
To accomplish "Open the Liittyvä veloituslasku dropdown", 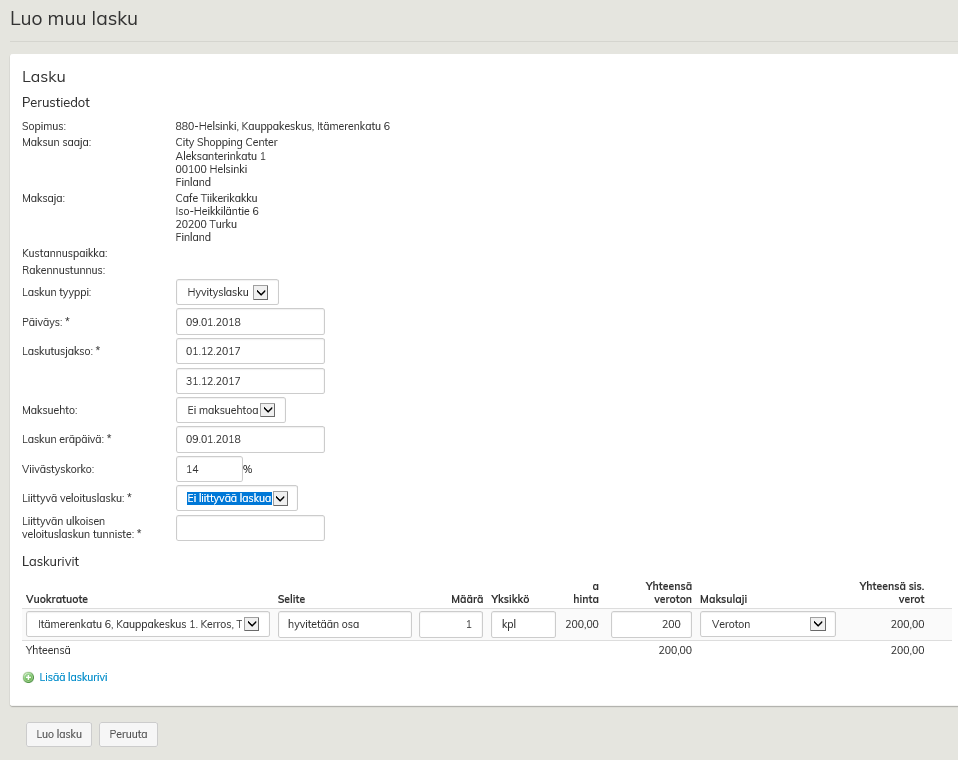I will [x=236, y=498].
